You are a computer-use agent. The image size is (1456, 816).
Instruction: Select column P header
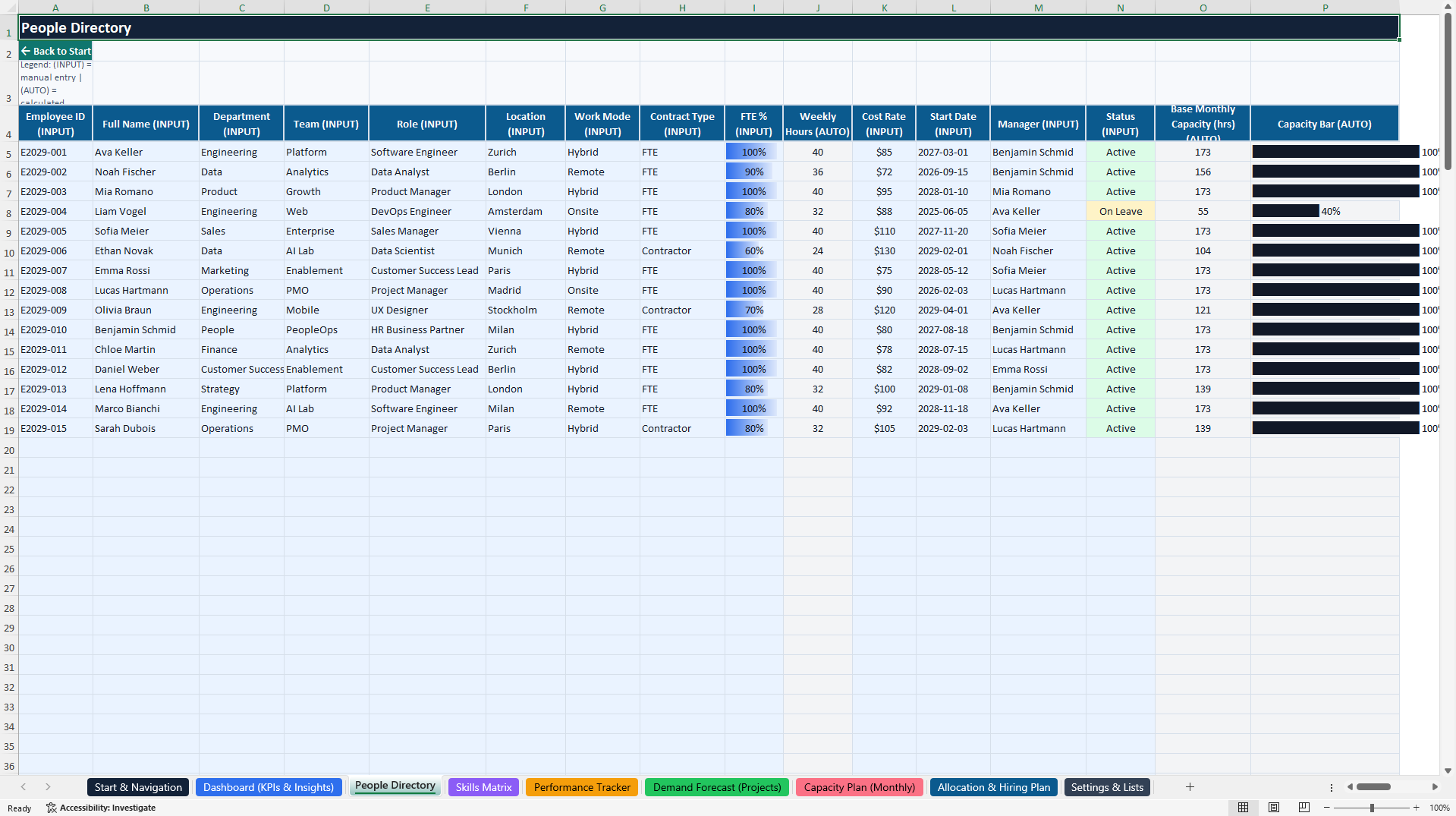[x=1325, y=8]
